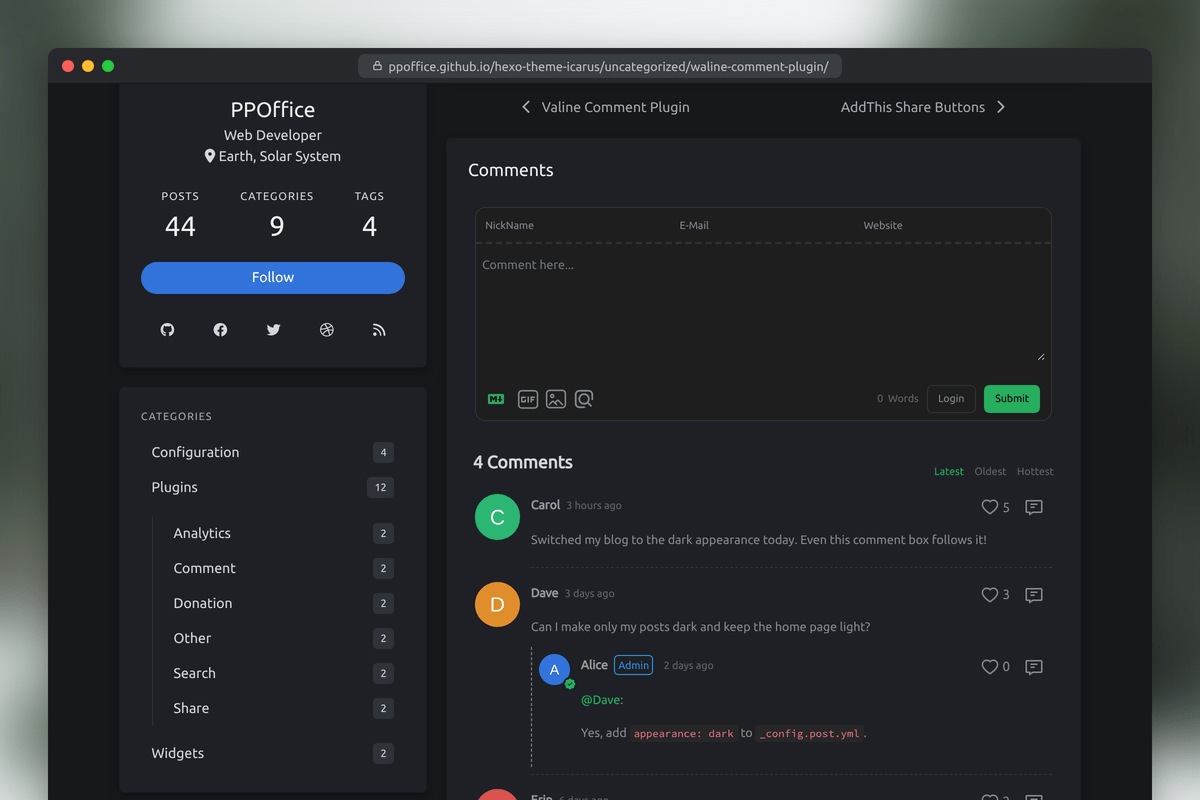Open the Twitter profile icon

tap(273, 330)
